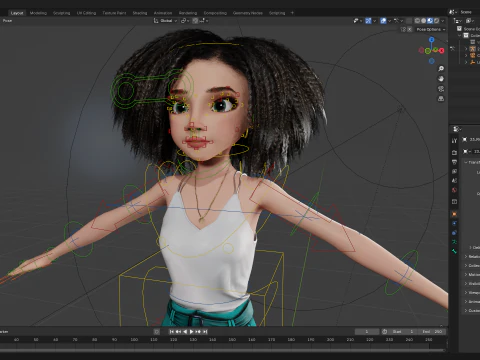Jump to next keyframe
The height and width of the screenshot is (360, 480).
pos(198,332)
